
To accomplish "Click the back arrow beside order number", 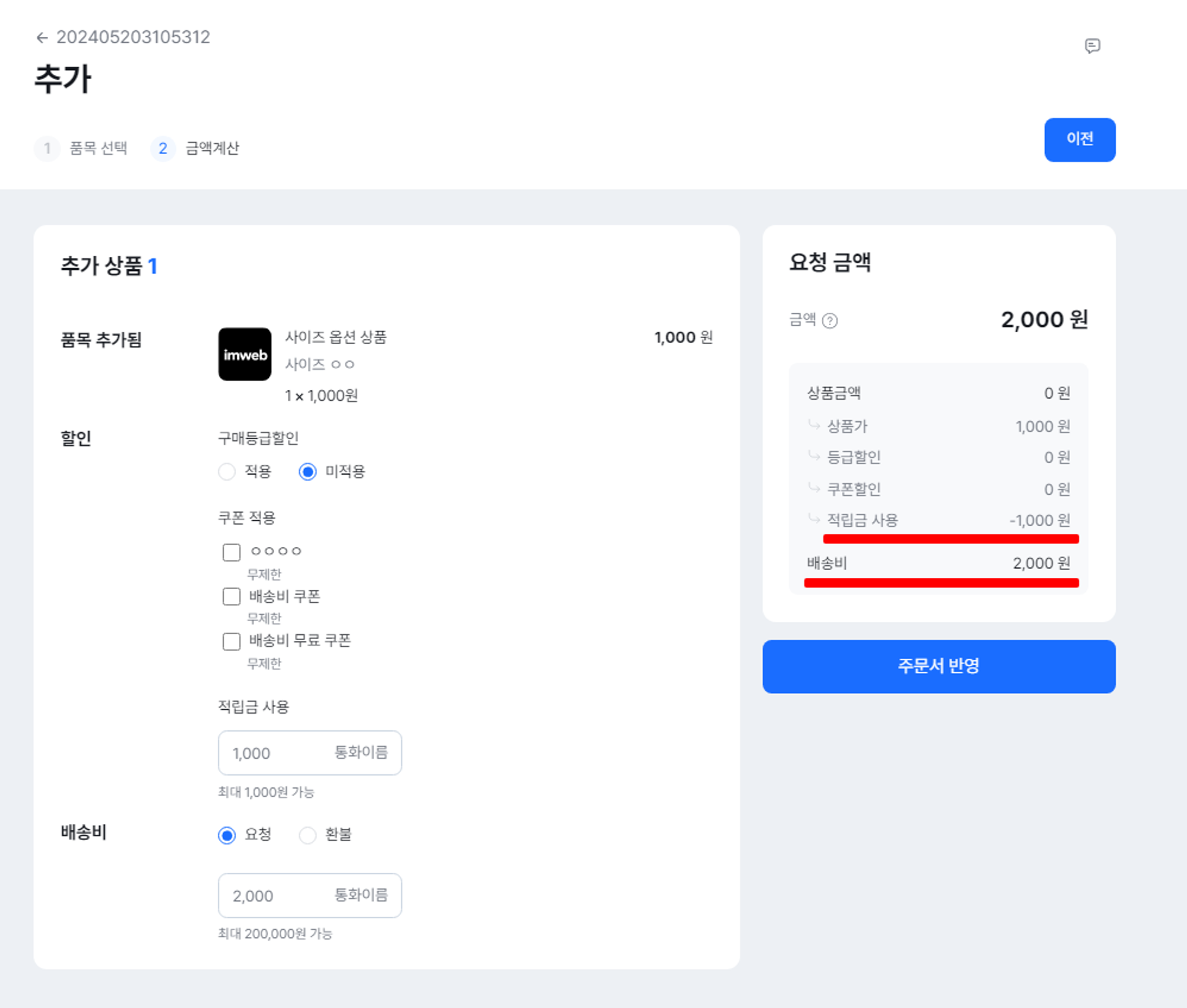I will coord(42,38).
